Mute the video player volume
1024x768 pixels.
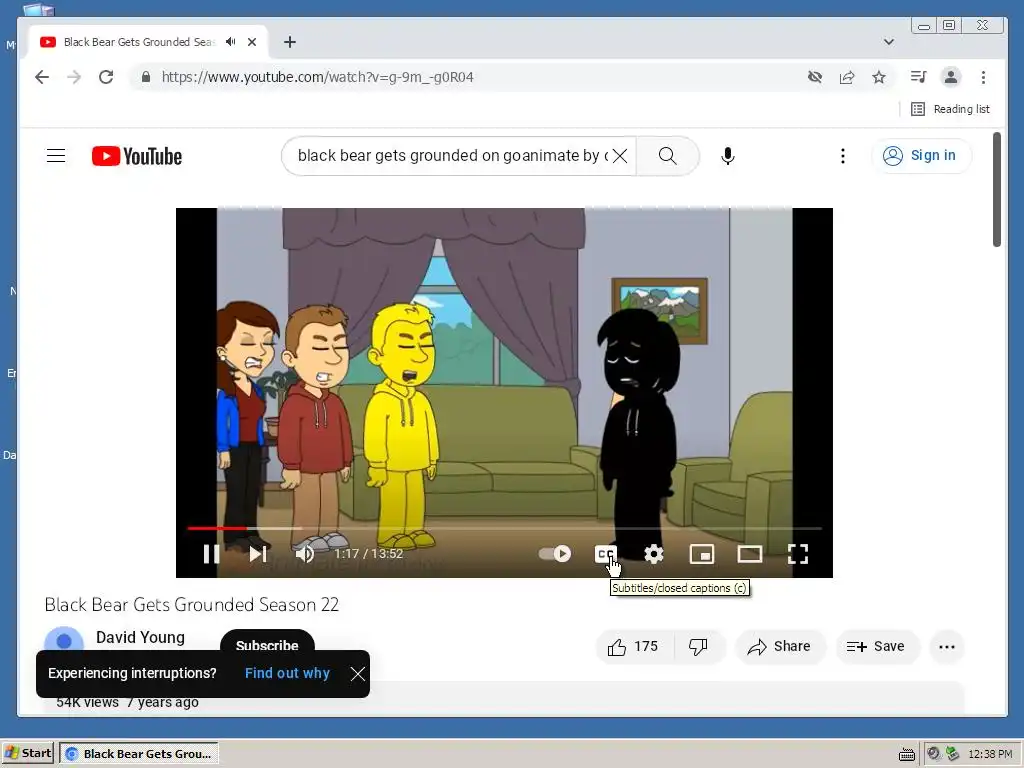click(304, 554)
